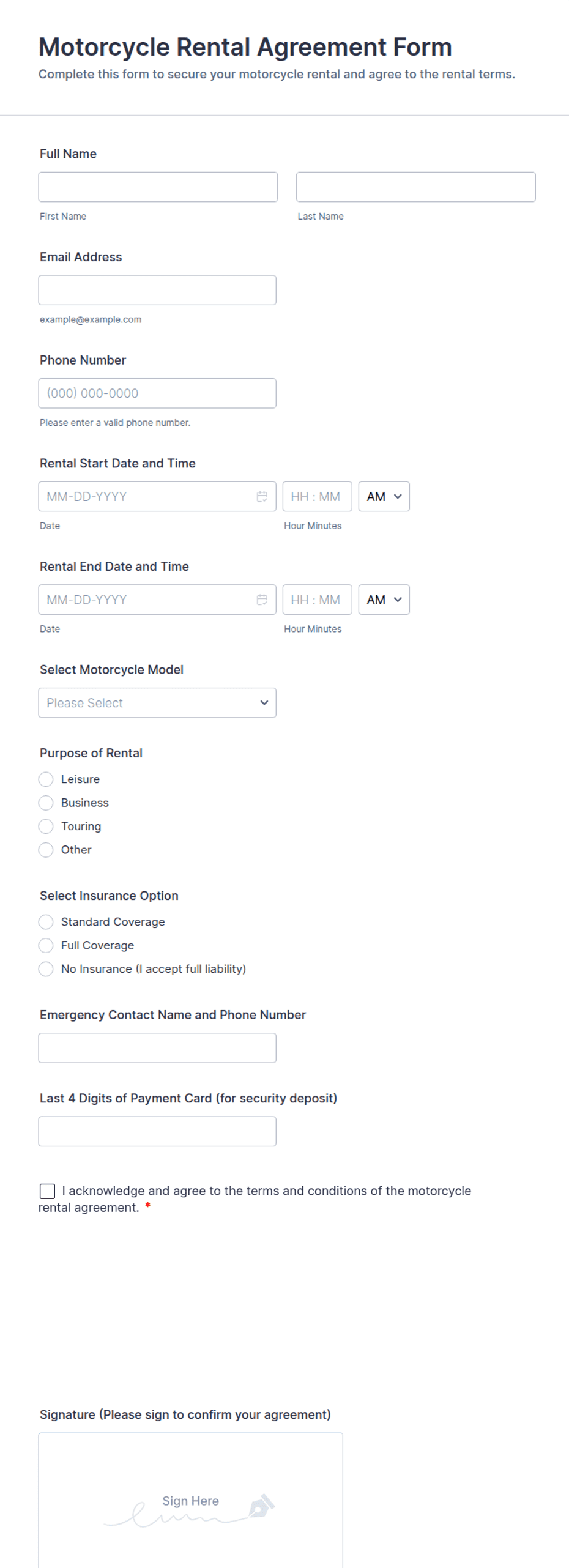Choose Business as purpose of rental
Screen dimensions: 569x1568
click(46, 803)
